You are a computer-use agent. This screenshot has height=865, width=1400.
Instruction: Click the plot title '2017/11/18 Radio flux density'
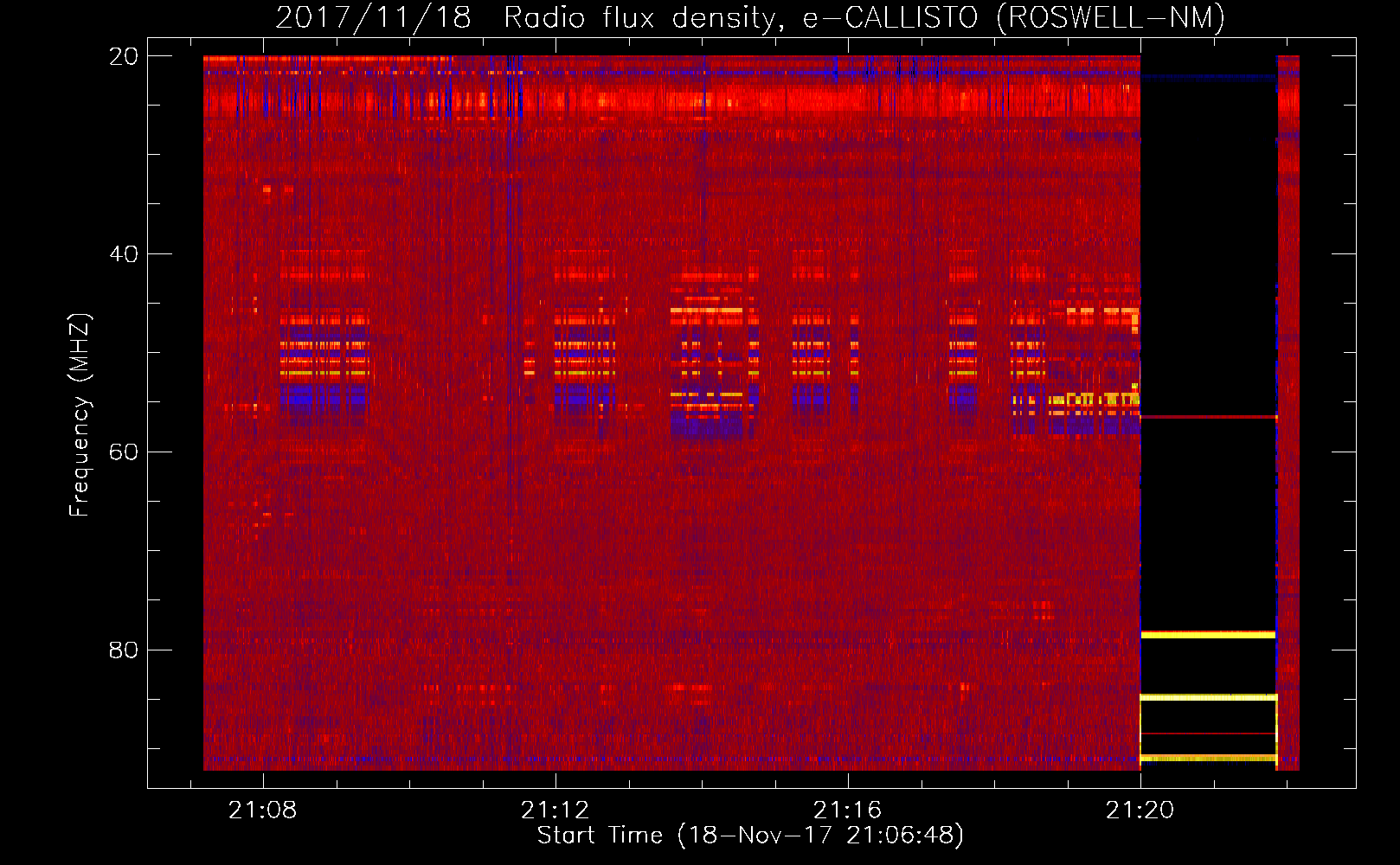(750, 17)
